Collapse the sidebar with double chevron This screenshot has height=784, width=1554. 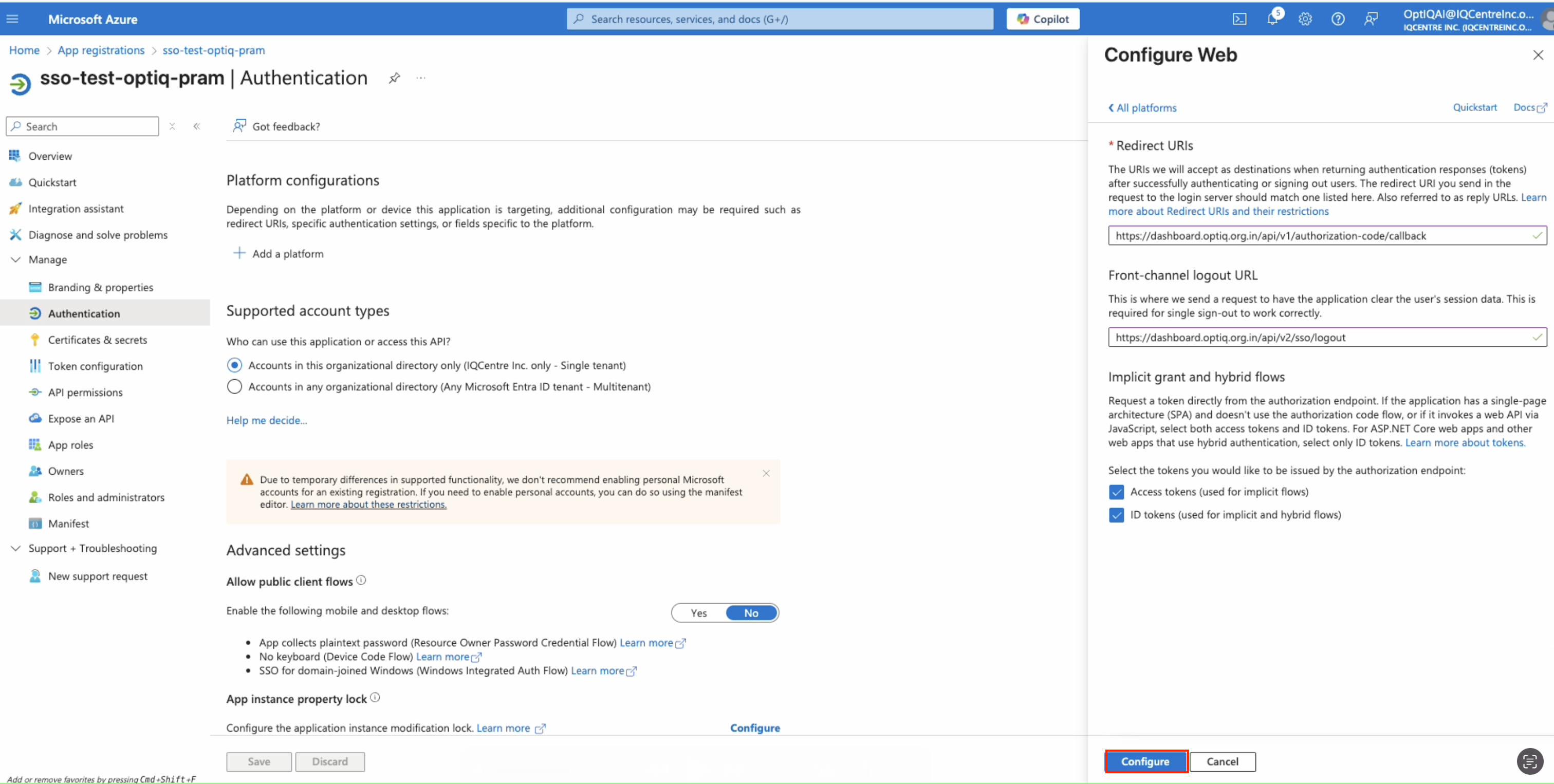pos(197,126)
